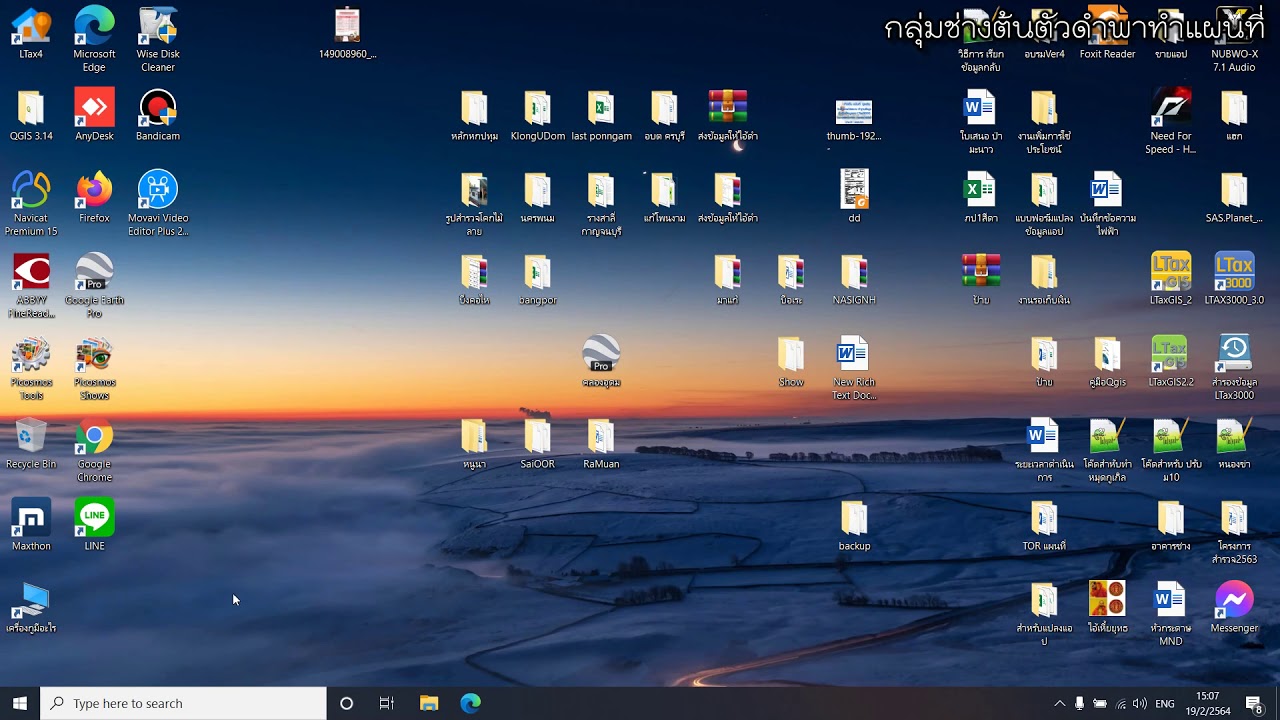
Task: Open Maxthon browser shortcut
Action: click(31, 525)
